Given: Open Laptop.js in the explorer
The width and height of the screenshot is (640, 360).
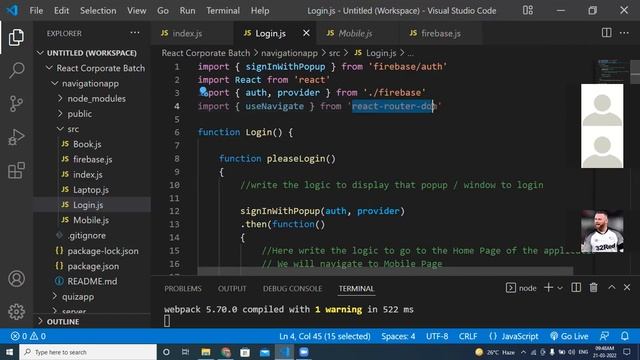Looking at the screenshot, I should tap(92, 190).
